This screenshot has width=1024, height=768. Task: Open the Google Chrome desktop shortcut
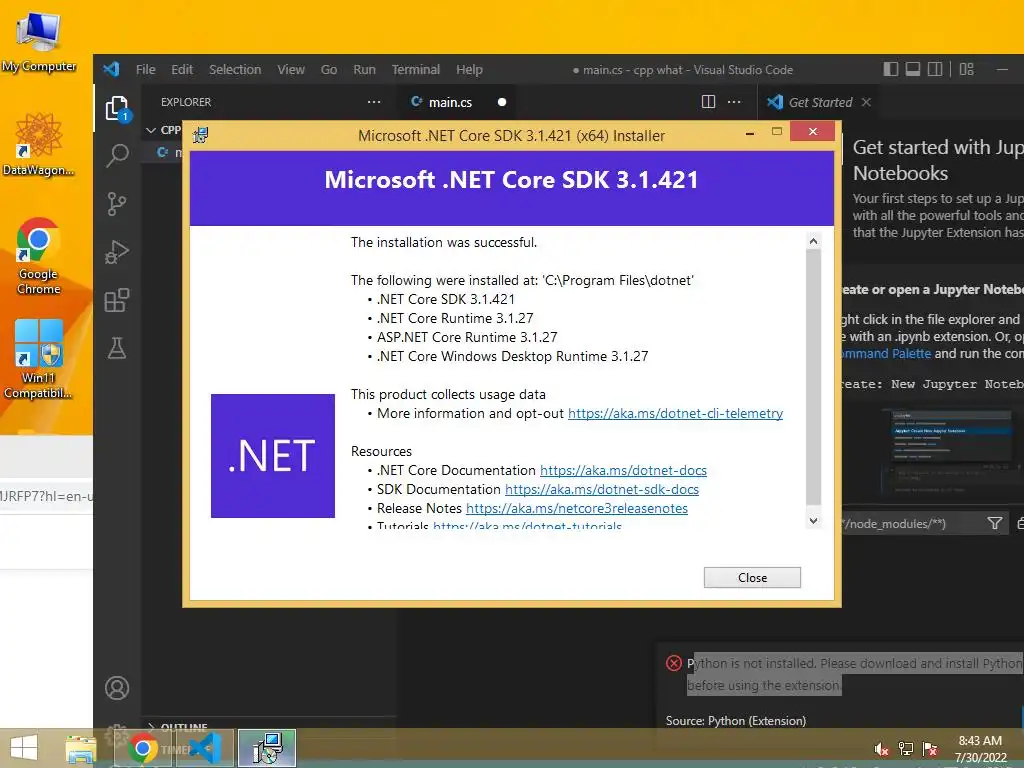tap(39, 256)
